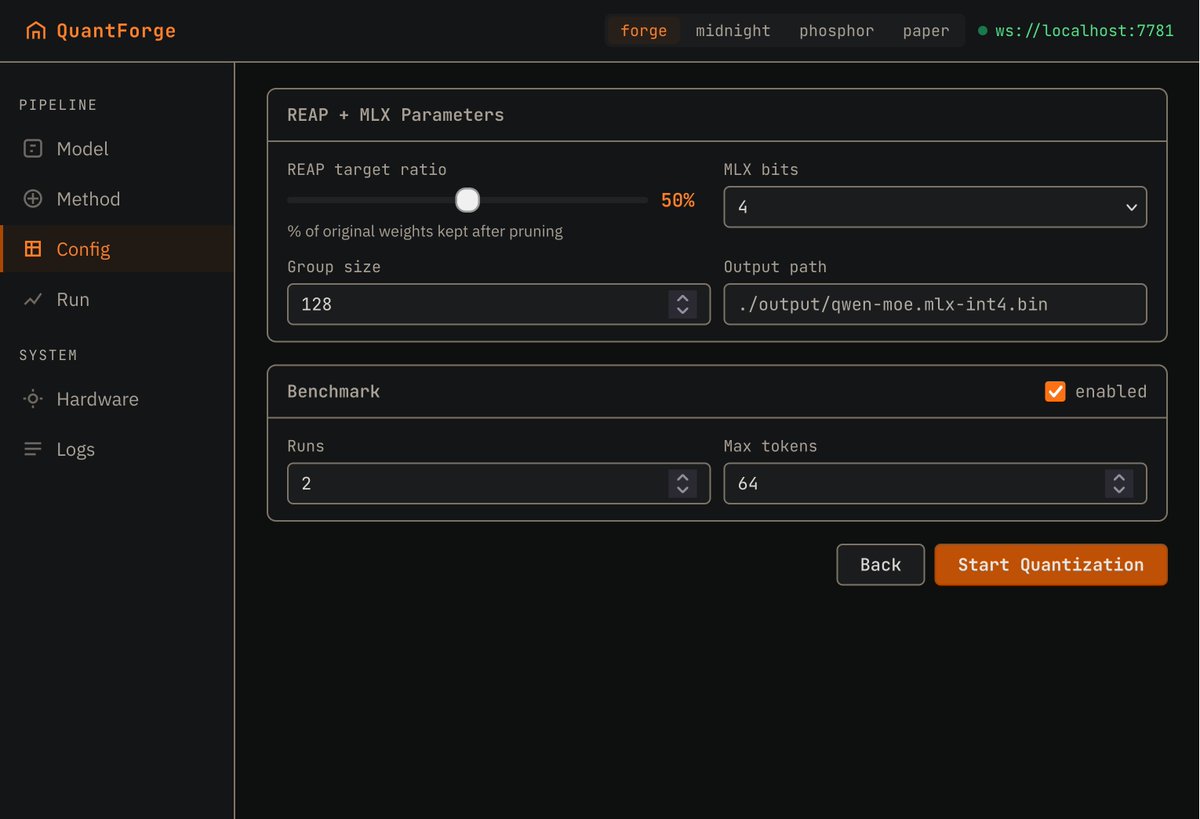1200x819 pixels.
Task: Switch to the phosphor theme
Action: pyautogui.click(x=837, y=31)
